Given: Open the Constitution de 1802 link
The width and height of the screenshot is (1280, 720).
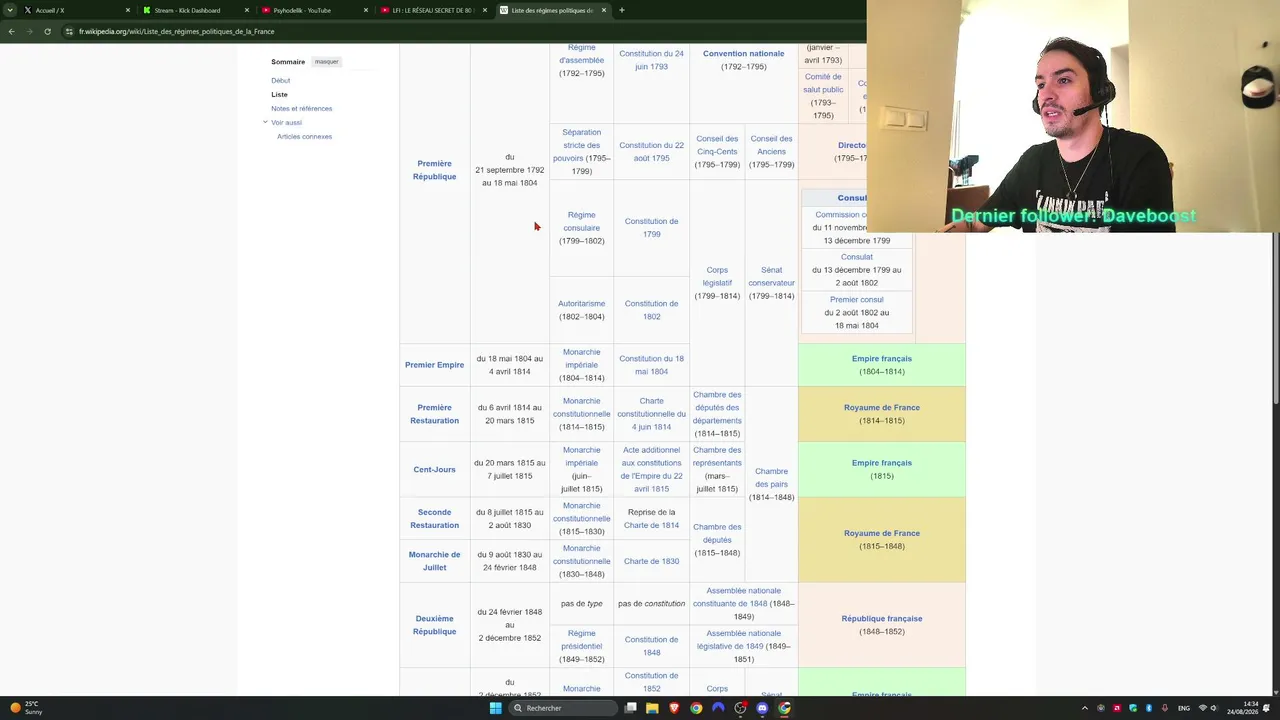Looking at the screenshot, I should pos(651,310).
